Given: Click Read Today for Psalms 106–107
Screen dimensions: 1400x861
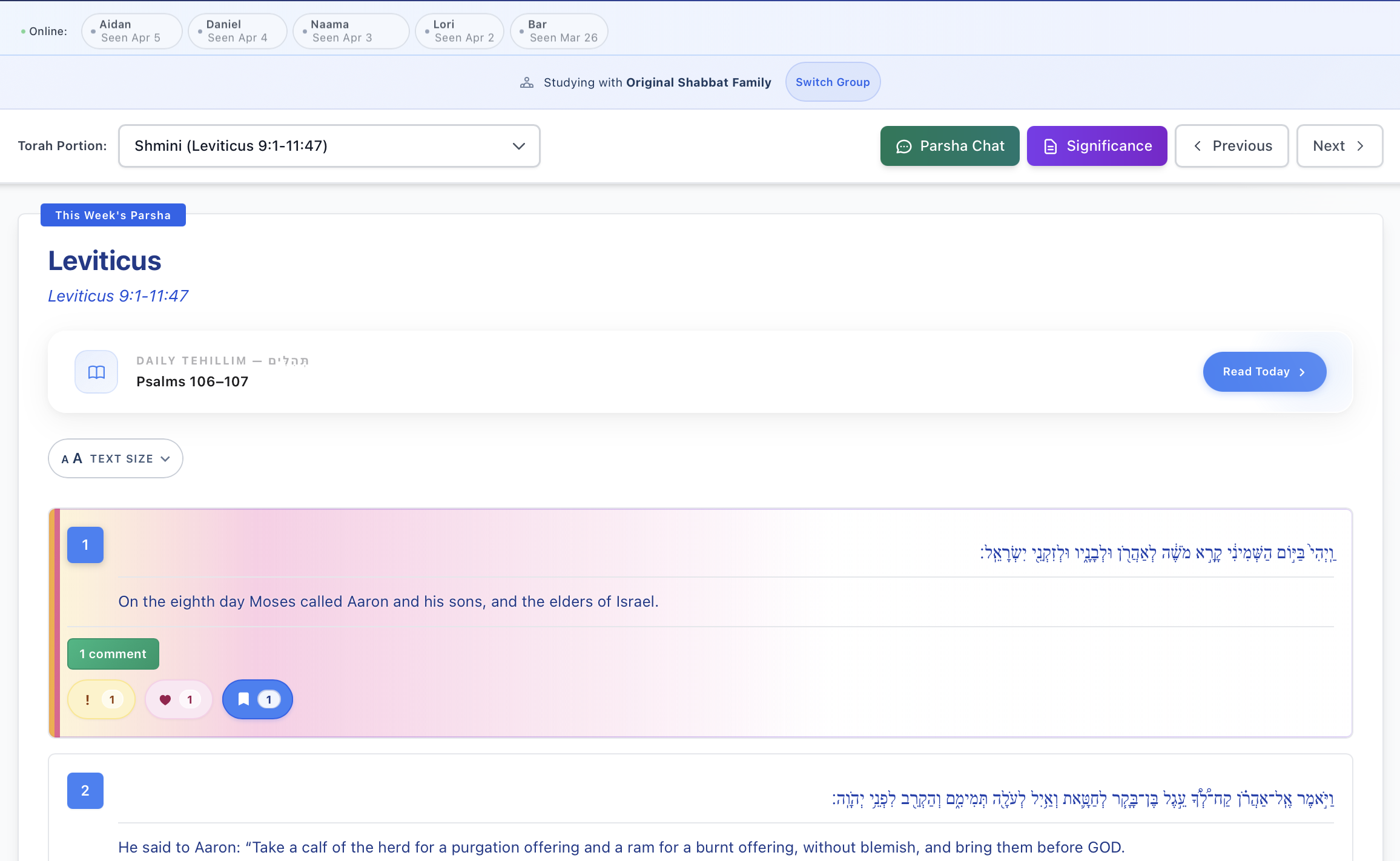Looking at the screenshot, I should 1264,372.
